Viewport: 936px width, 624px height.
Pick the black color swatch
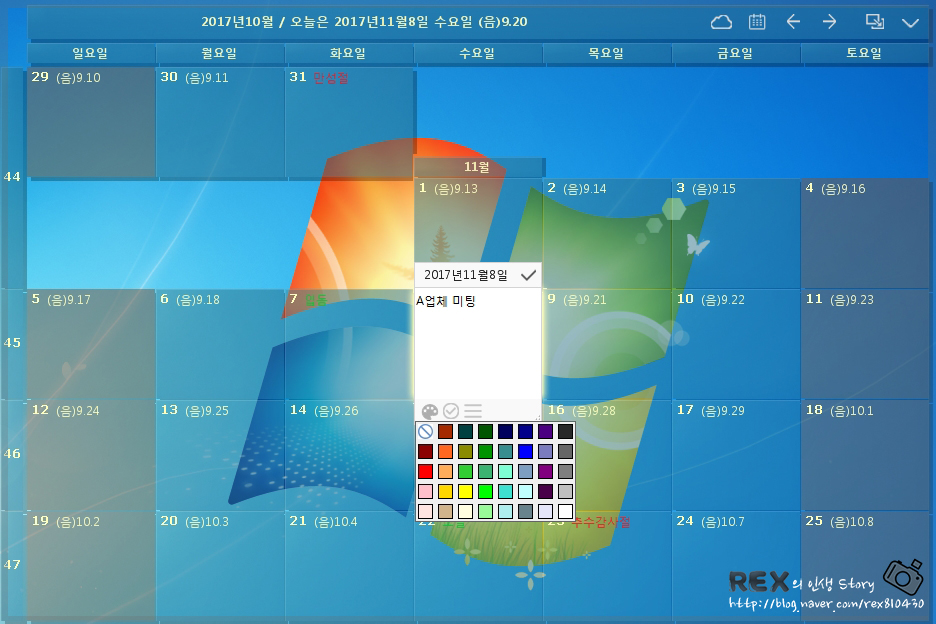(565, 431)
